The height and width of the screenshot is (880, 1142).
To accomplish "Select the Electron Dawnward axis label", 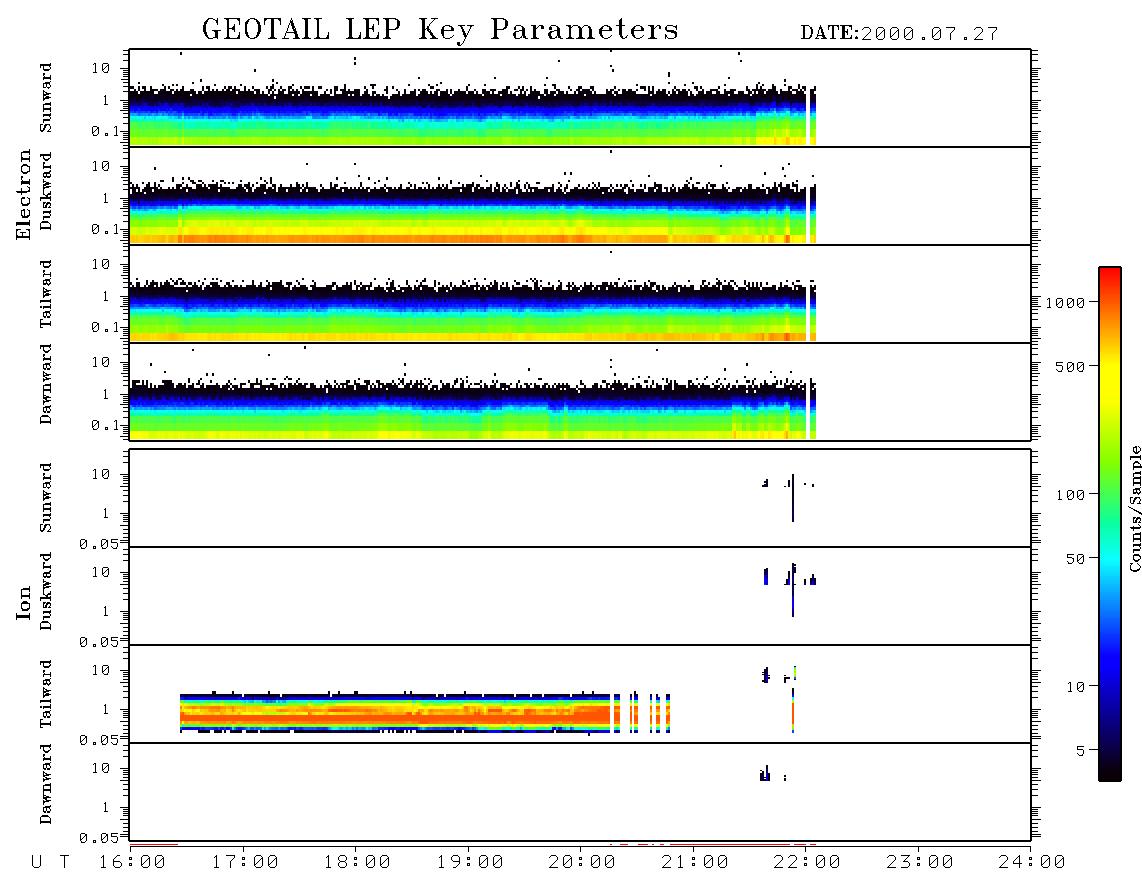I will coord(46,384).
